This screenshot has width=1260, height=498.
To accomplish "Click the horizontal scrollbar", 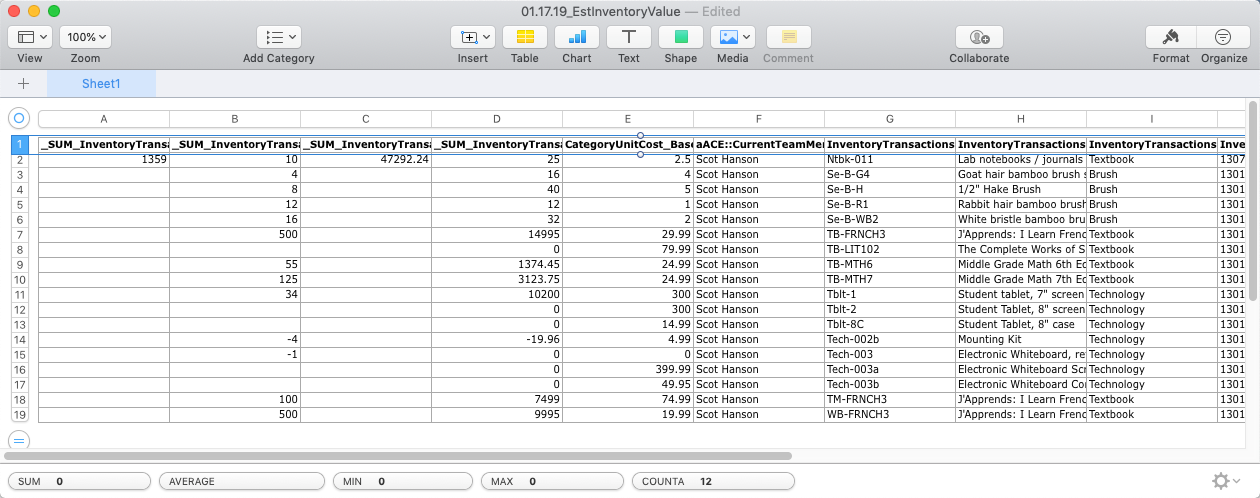I will (400, 456).
